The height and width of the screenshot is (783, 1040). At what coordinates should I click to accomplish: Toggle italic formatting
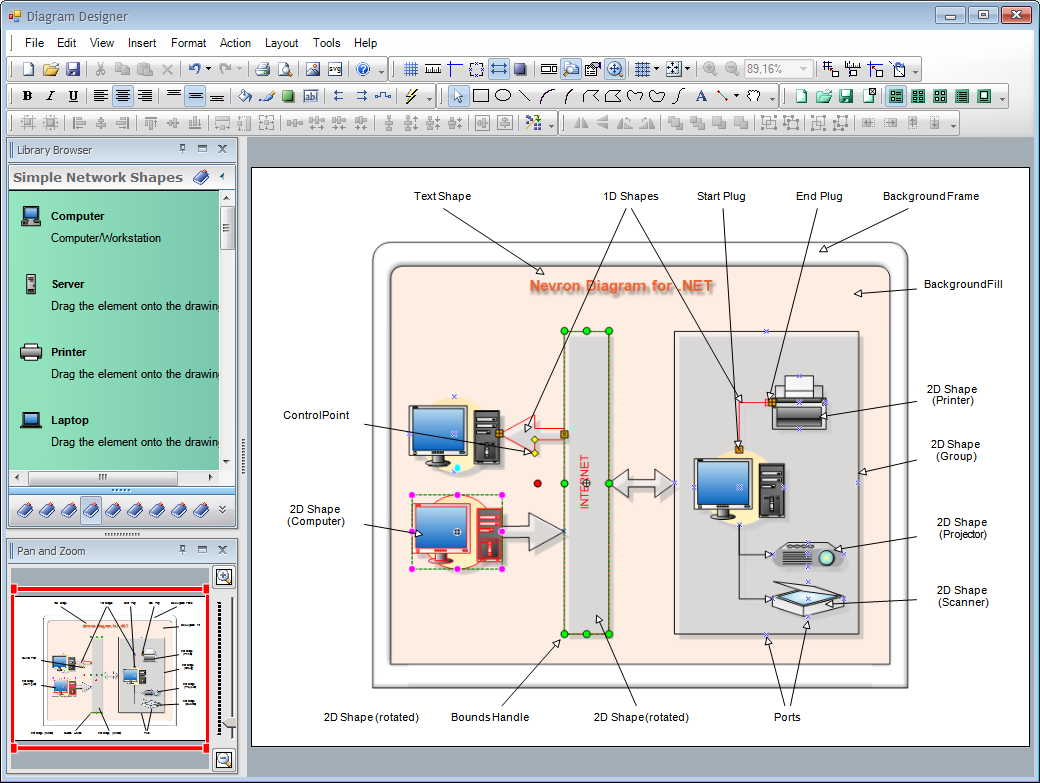click(50, 96)
